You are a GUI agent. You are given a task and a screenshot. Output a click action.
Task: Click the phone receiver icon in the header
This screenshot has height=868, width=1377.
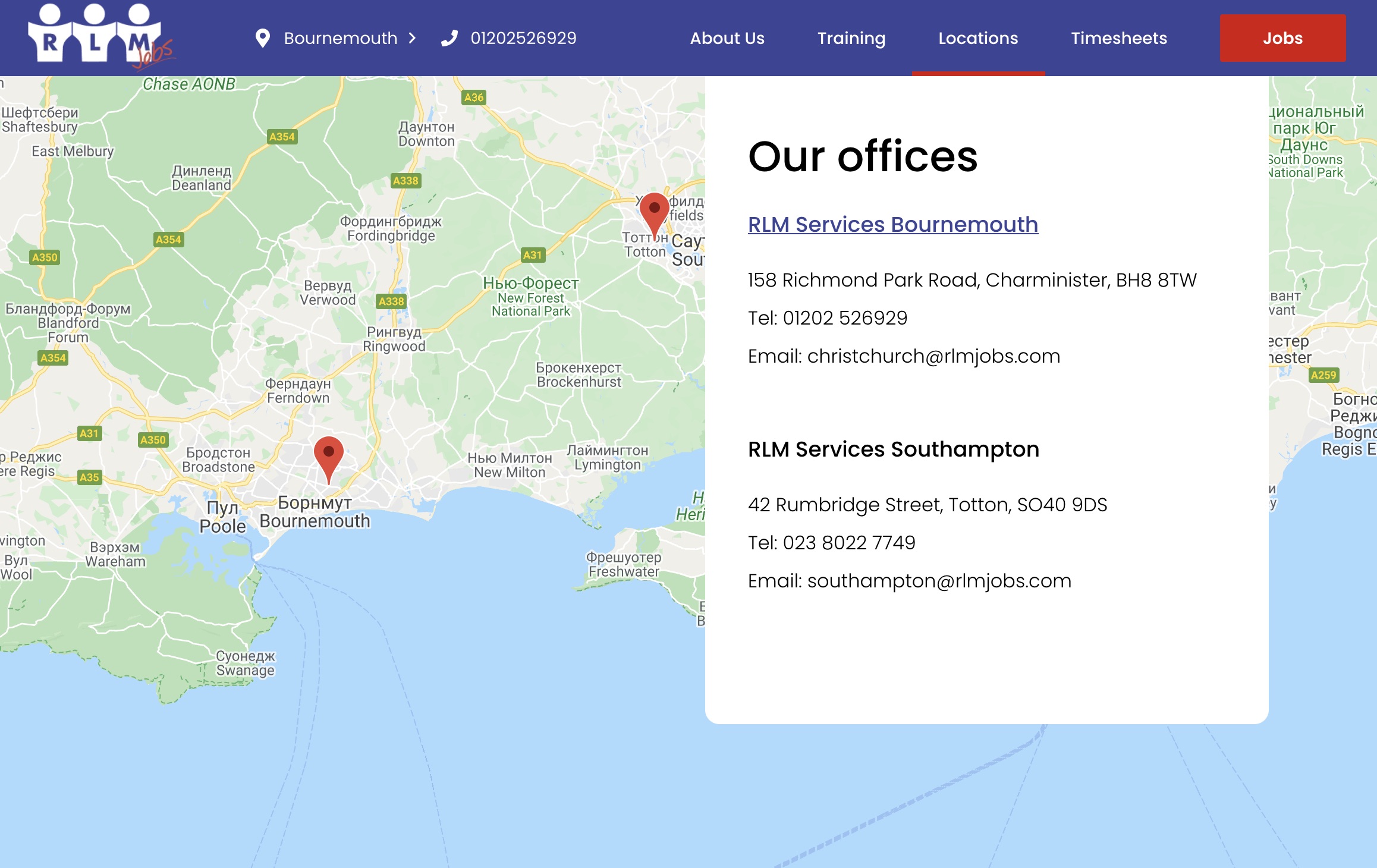pyautogui.click(x=450, y=37)
